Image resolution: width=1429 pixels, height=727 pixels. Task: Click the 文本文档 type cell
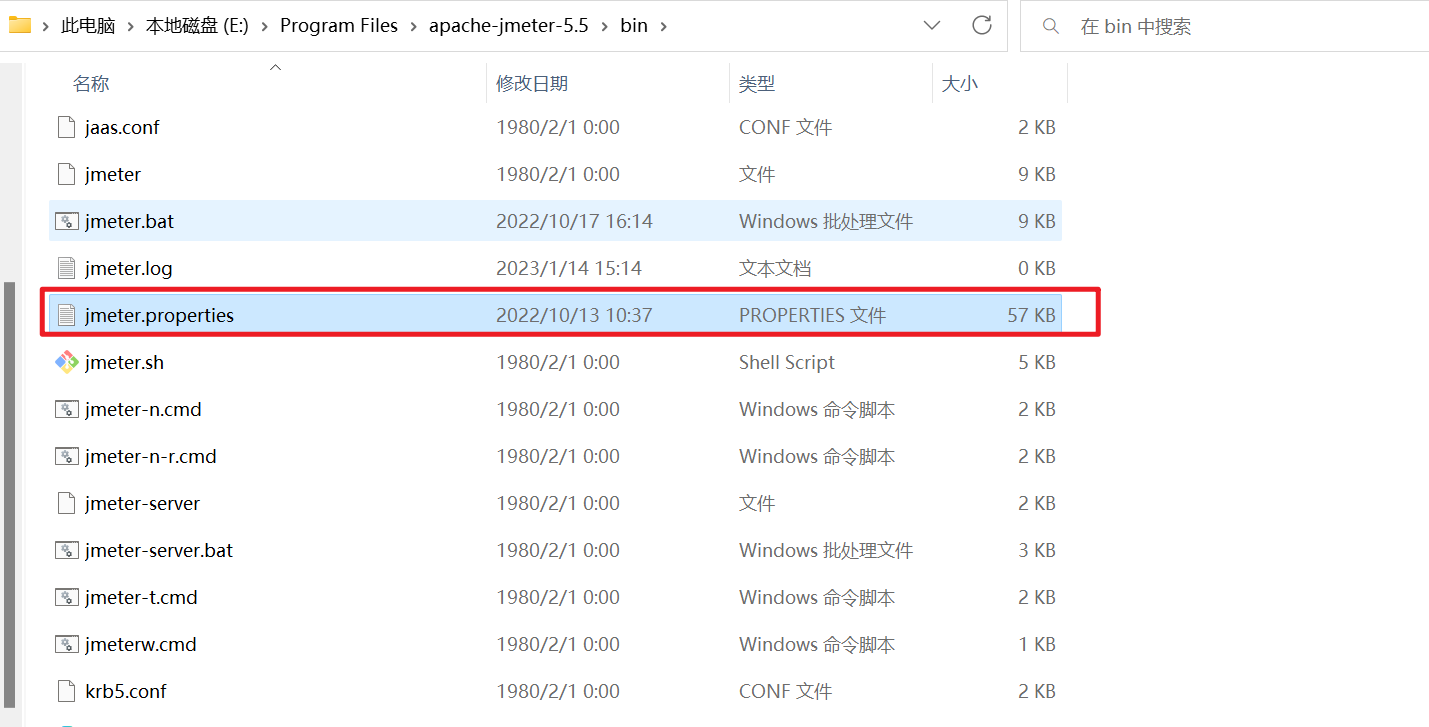(x=775, y=268)
